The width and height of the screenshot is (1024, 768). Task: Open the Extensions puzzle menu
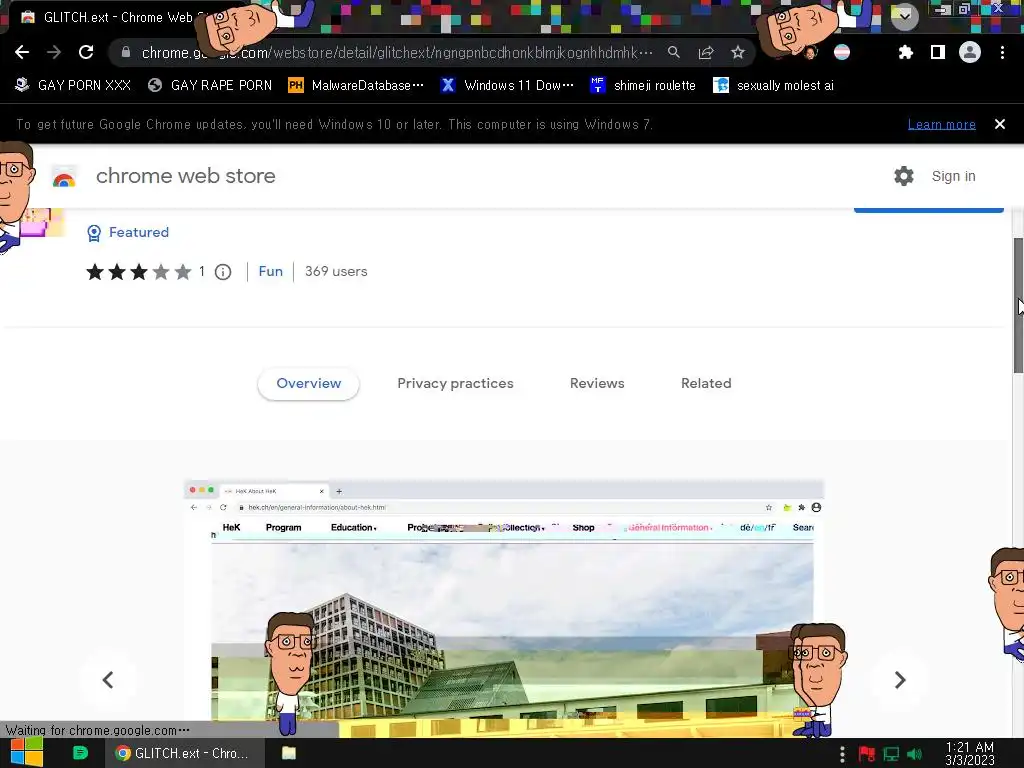(x=905, y=52)
